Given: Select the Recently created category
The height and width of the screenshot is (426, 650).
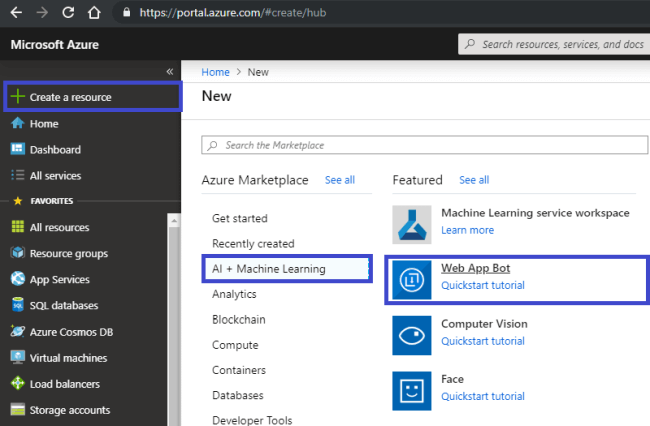Looking at the screenshot, I should 253,244.
